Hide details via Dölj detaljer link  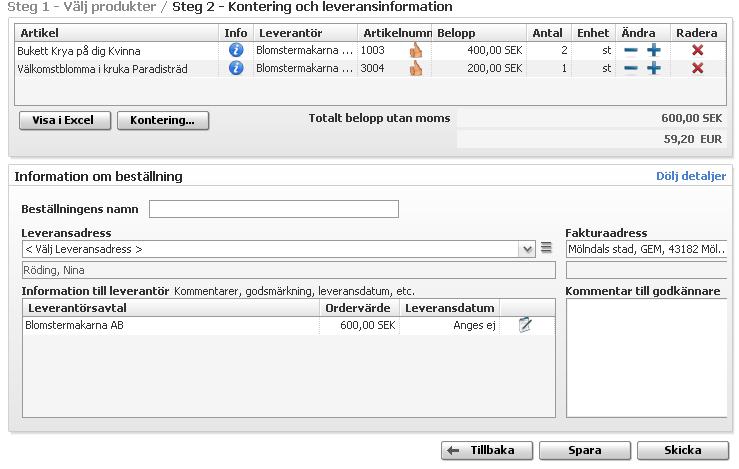point(691,176)
